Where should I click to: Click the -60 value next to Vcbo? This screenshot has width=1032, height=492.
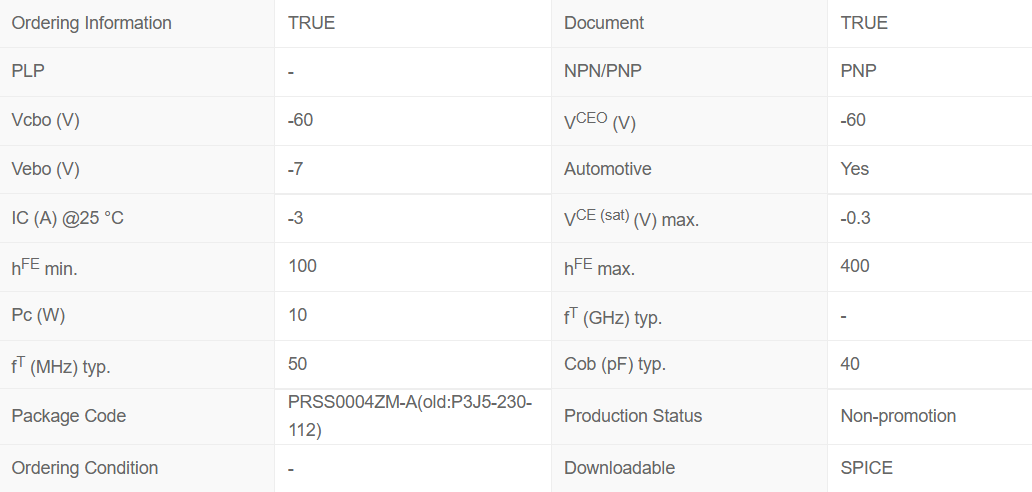point(300,120)
